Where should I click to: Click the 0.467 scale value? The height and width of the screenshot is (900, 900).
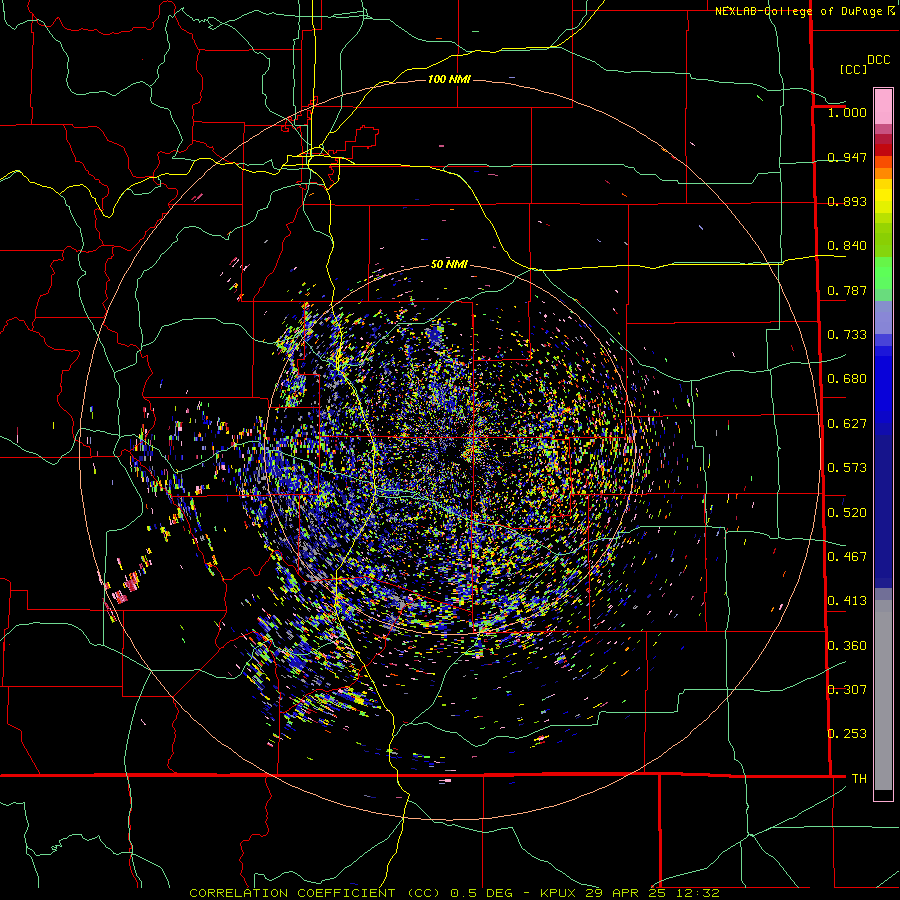847,557
